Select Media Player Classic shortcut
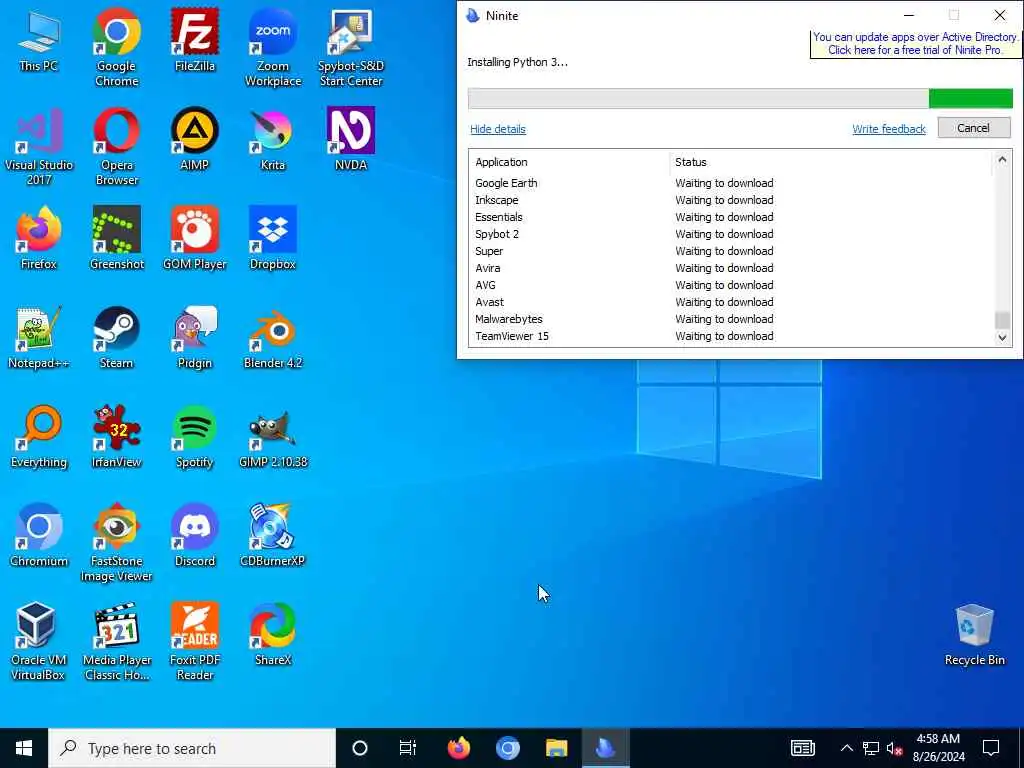The height and width of the screenshot is (768, 1024). click(116, 641)
